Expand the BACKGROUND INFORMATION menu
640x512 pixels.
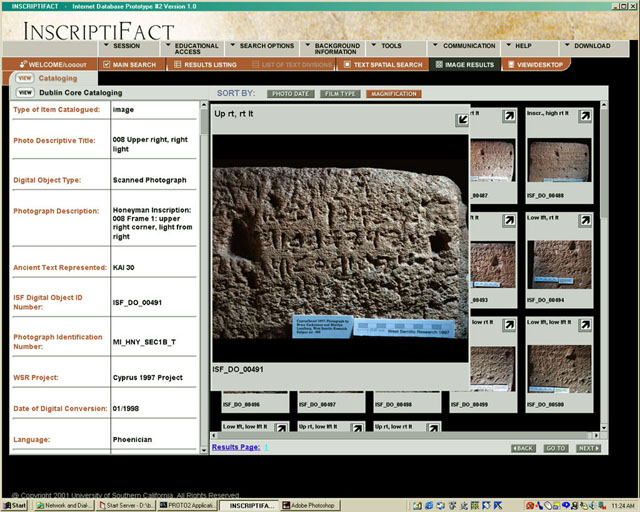333,49
